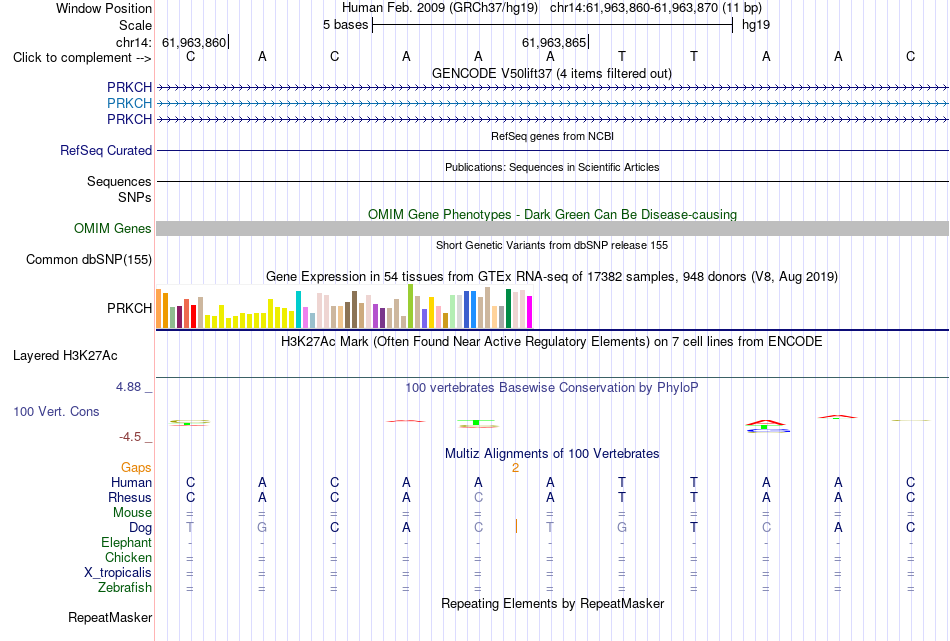Click the orange insertion bar in Dog row
The height and width of the screenshot is (641, 950).
click(x=516, y=526)
